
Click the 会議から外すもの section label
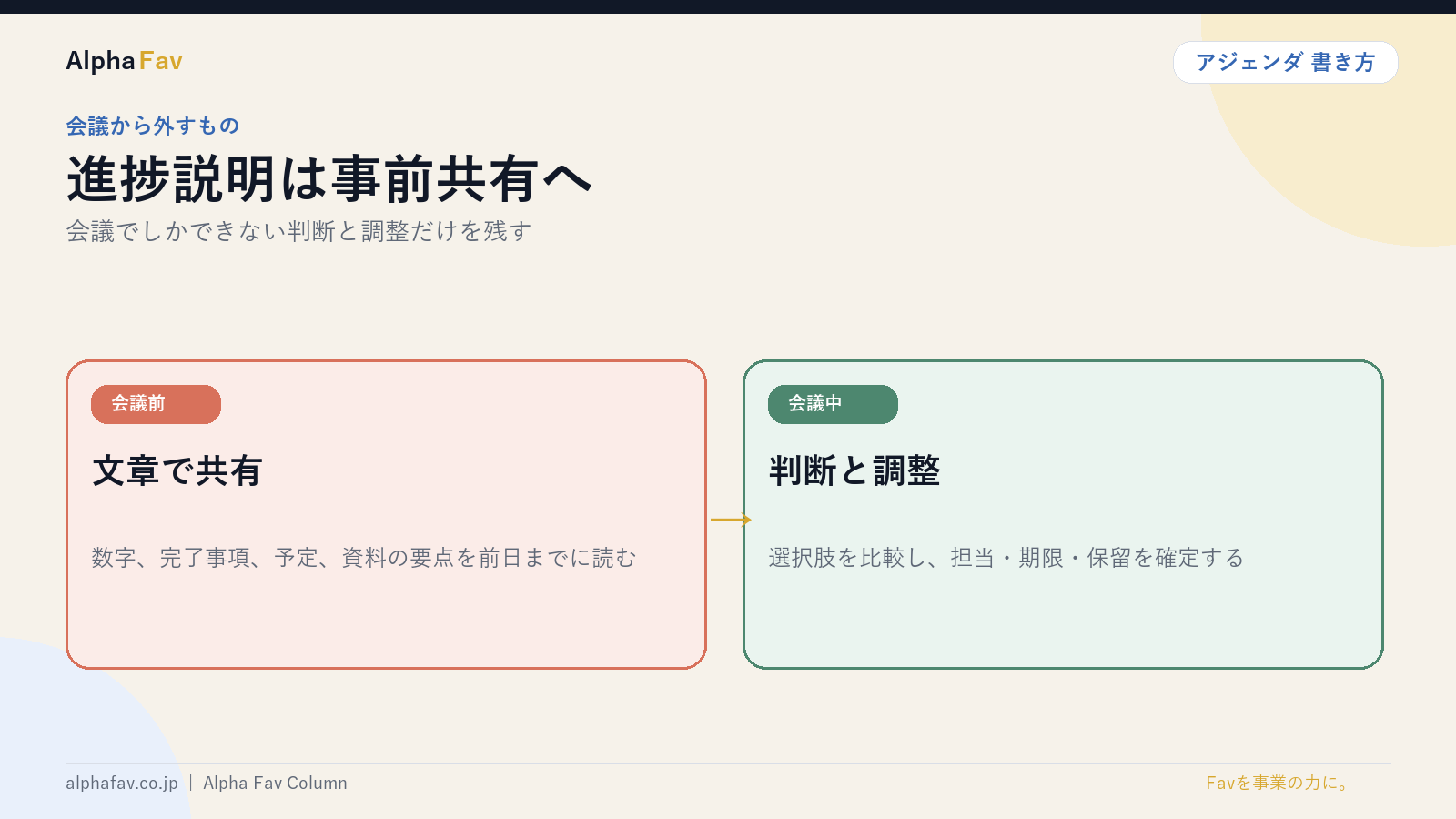pyautogui.click(x=153, y=126)
